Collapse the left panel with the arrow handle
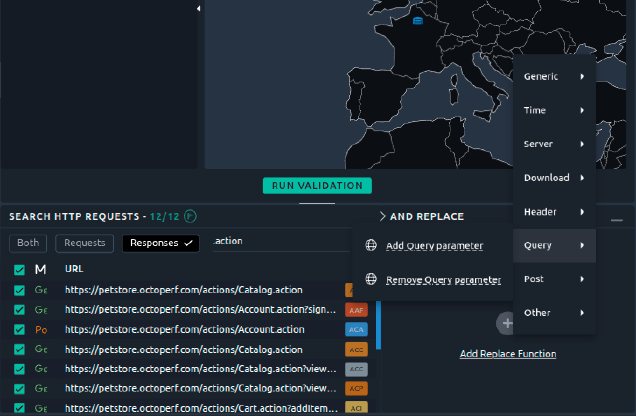 pyautogui.click(x=197, y=8)
